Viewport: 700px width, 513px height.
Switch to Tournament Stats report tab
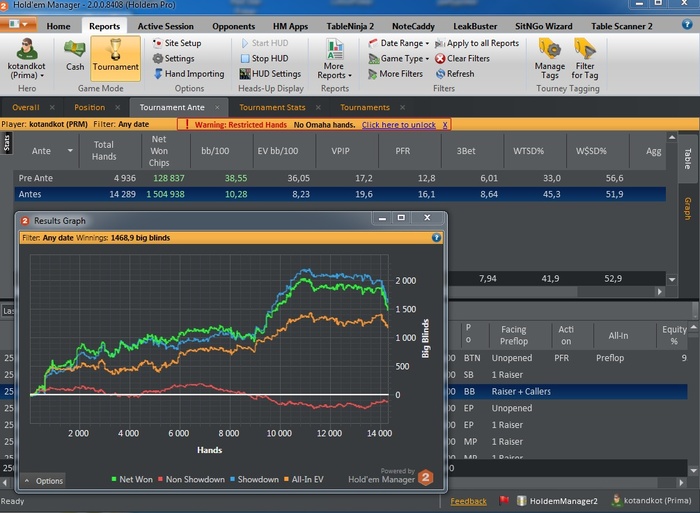click(272, 107)
